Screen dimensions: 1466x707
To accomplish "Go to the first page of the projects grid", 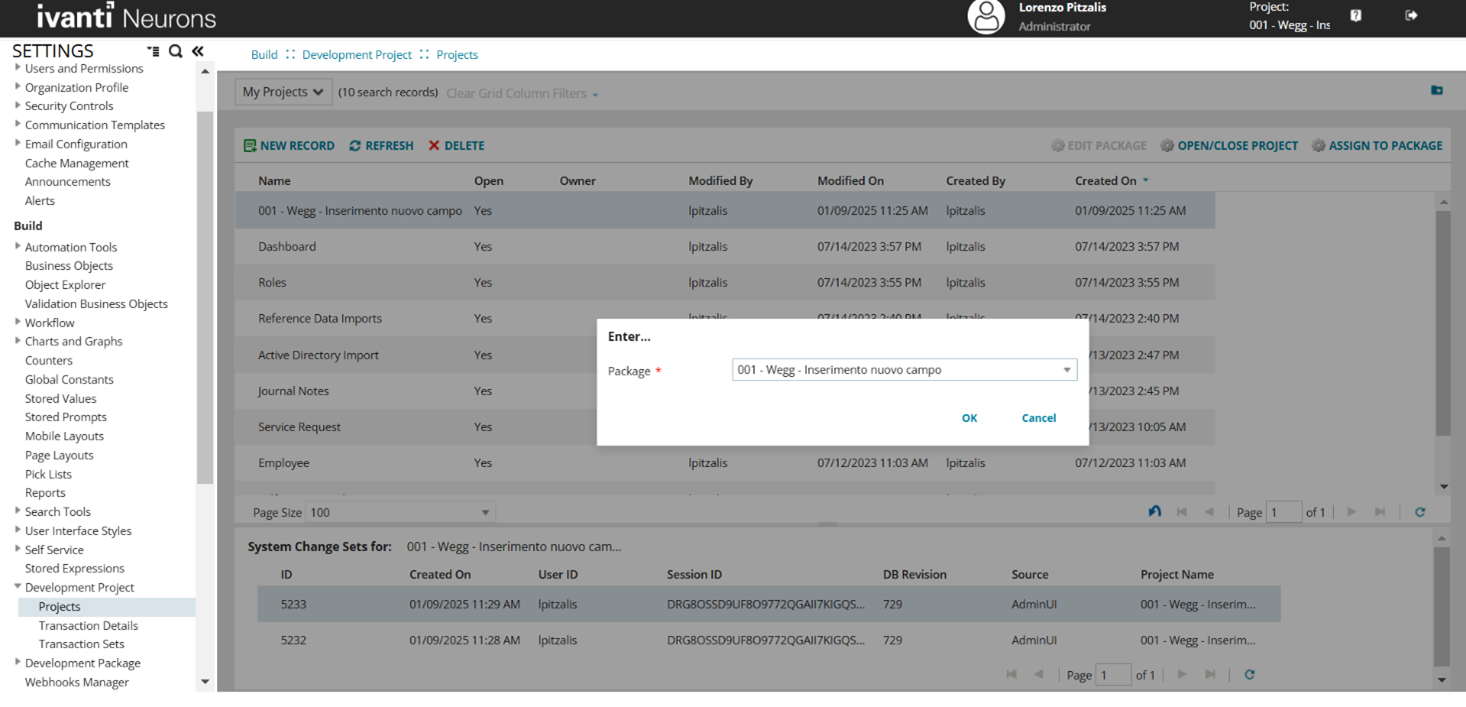I will 1182,512.
